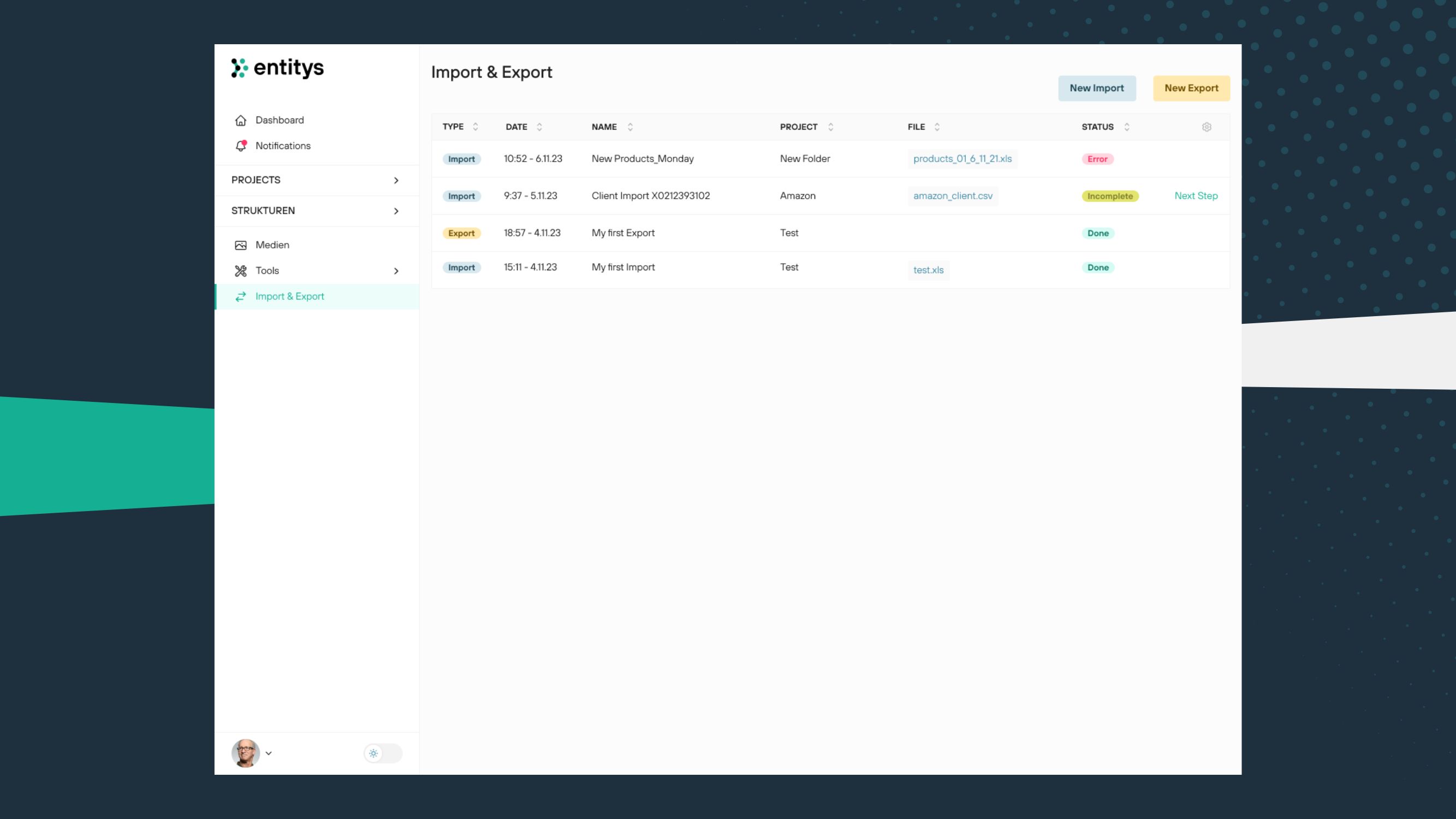Open the user profile dropdown arrow
The image size is (1456, 819).
point(269,753)
